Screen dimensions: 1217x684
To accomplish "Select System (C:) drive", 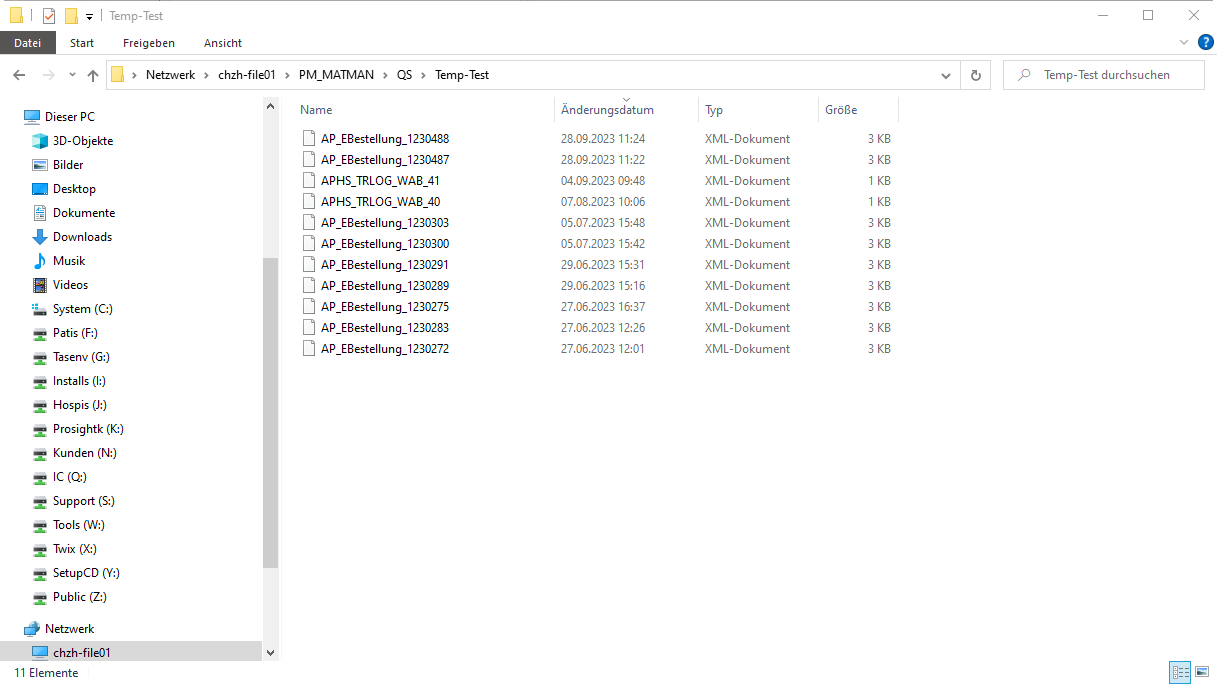I will pos(83,309).
